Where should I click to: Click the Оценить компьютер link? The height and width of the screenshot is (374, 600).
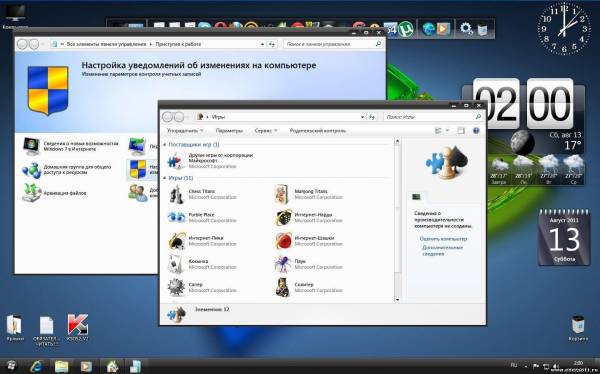(x=443, y=239)
